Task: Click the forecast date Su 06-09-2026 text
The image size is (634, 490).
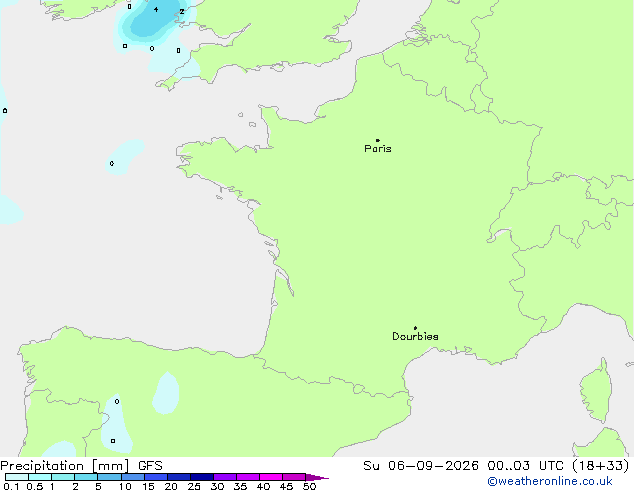Action: point(421,466)
